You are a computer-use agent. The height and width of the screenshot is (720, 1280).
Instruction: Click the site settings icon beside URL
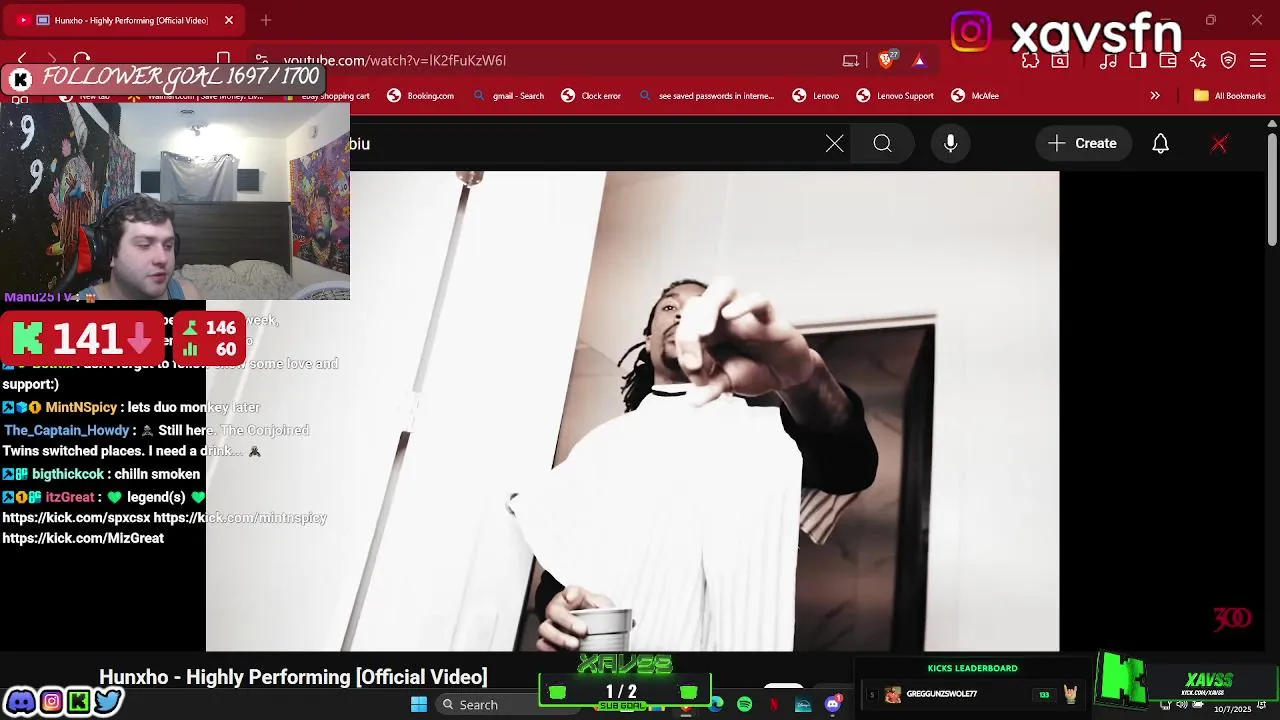tap(261, 60)
